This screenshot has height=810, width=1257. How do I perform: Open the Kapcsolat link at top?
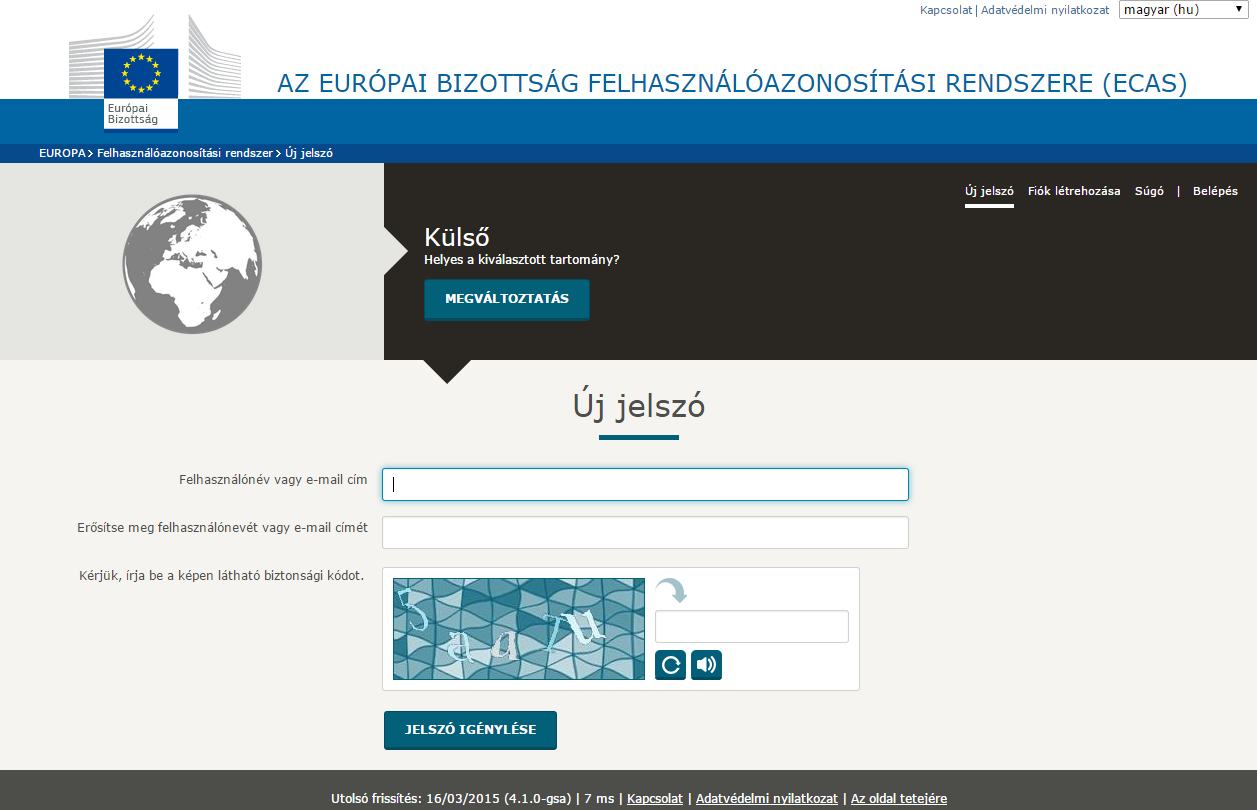(x=946, y=10)
